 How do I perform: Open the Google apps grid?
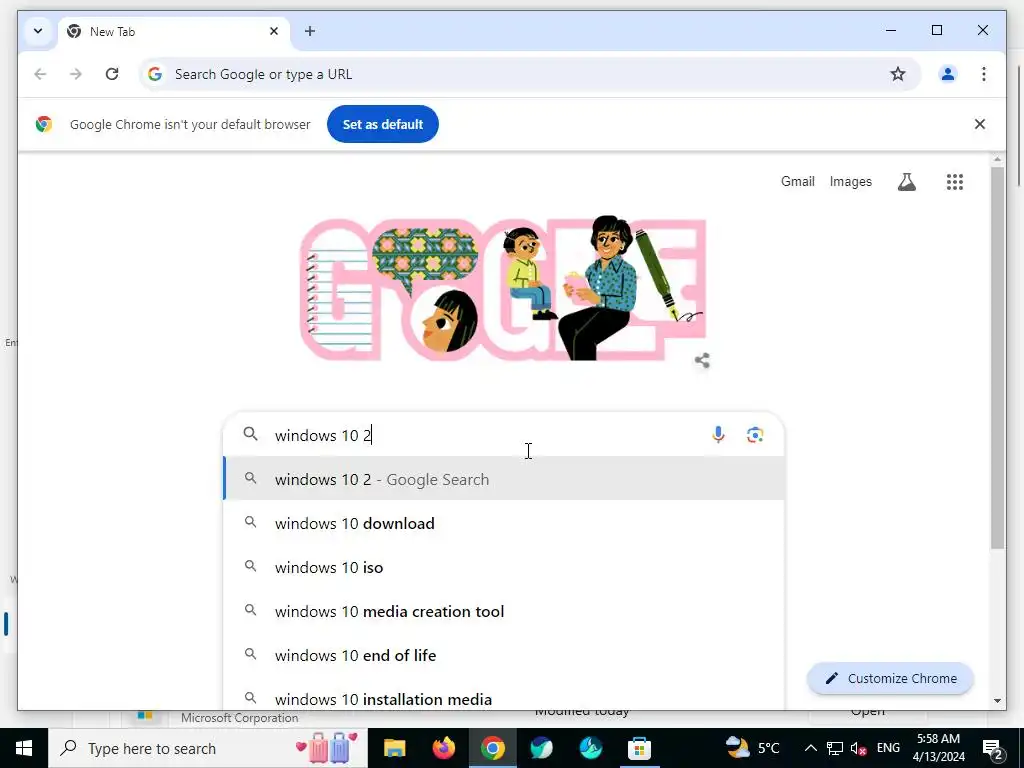point(955,182)
